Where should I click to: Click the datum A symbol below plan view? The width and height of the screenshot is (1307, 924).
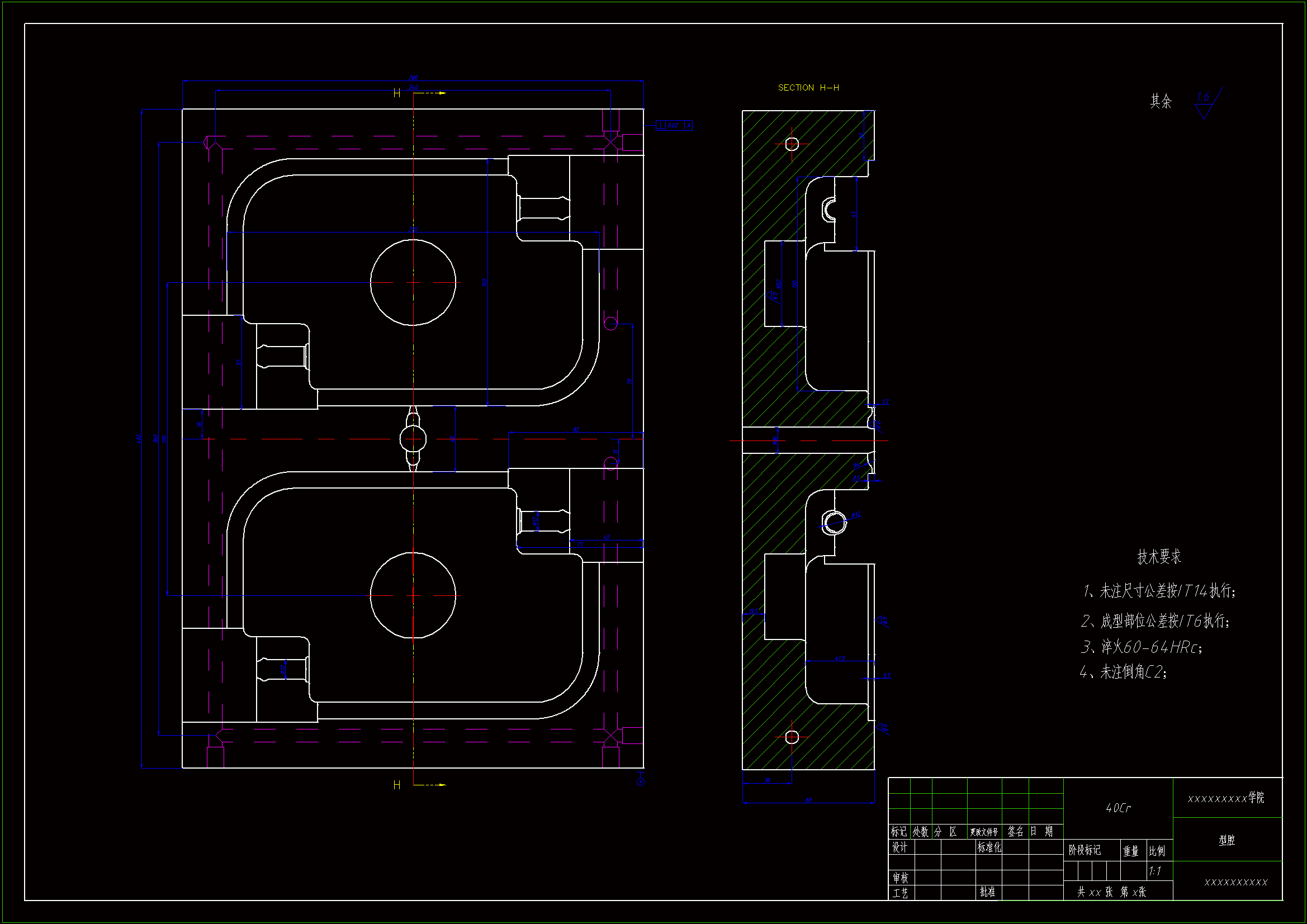(641, 781)
